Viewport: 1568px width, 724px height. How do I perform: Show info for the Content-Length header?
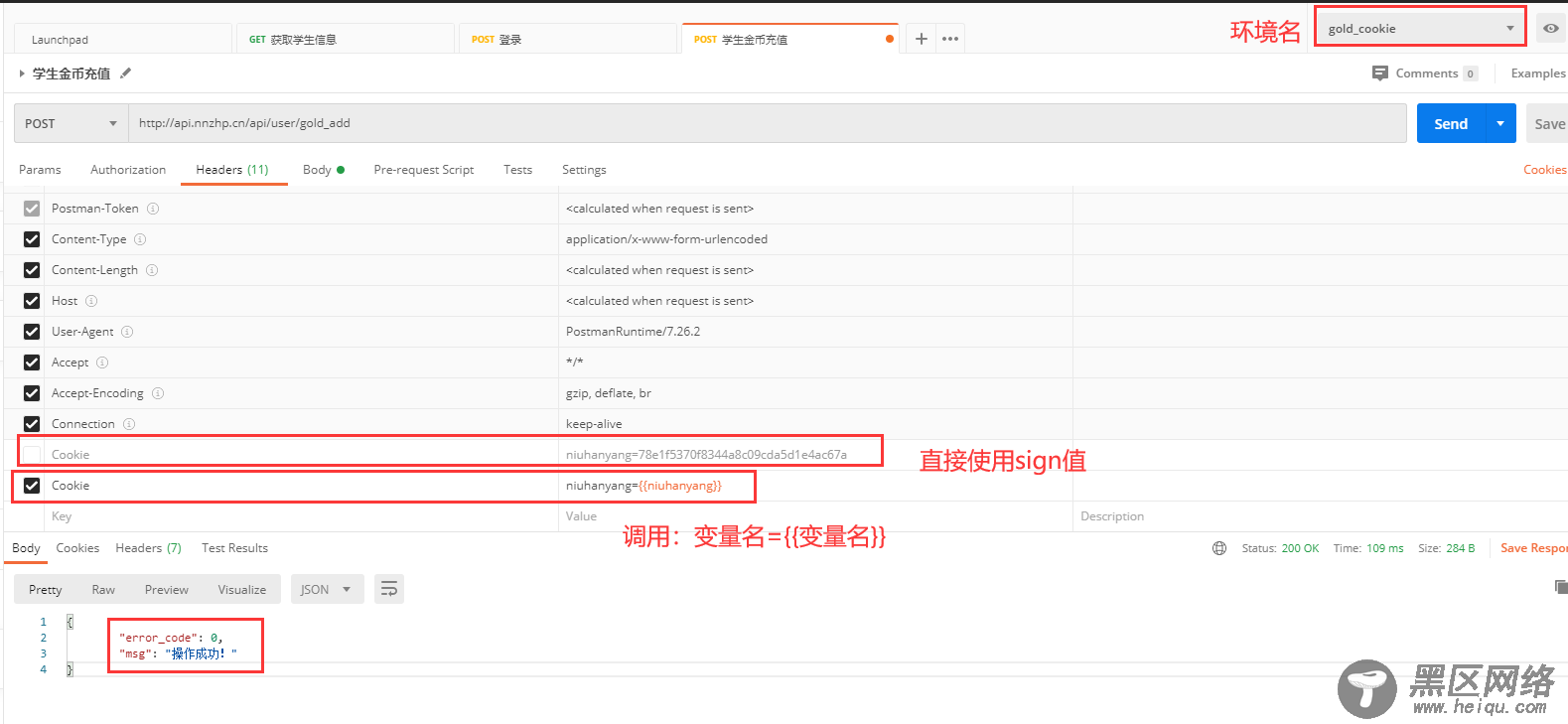[x=152, y=270]
